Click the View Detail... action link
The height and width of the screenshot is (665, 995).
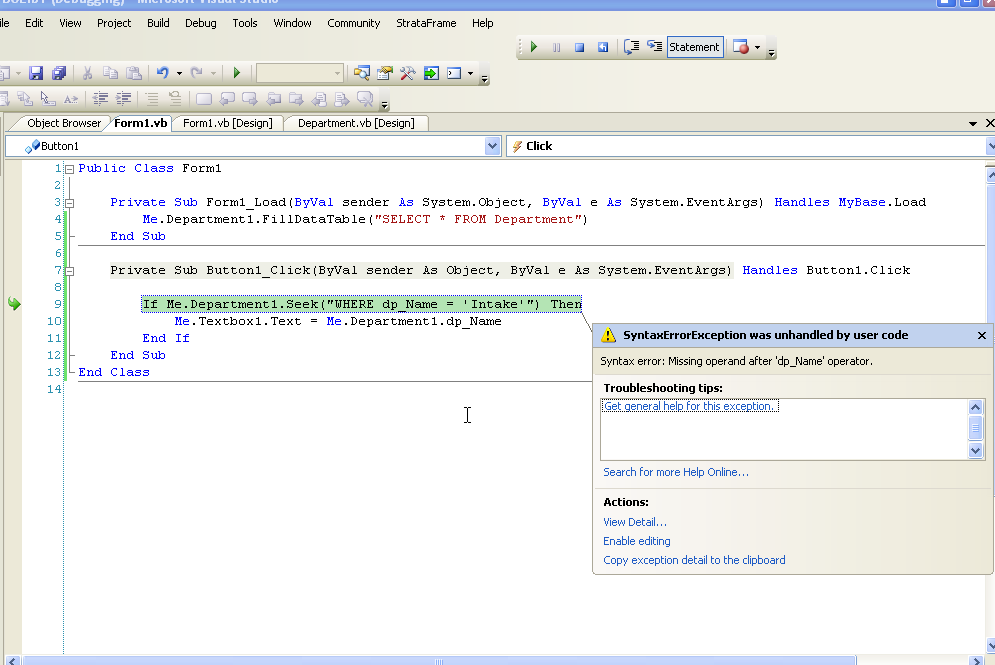tap(635, 522)
